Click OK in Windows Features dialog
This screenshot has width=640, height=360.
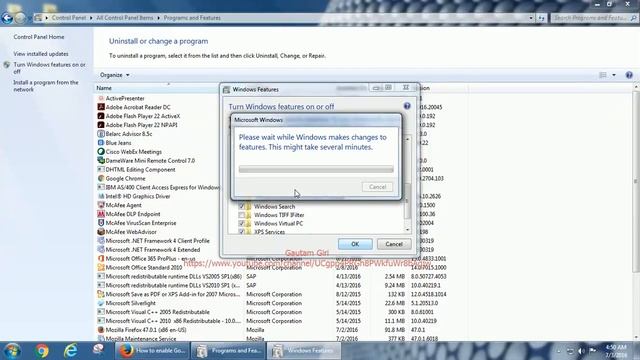click(355, 244)
